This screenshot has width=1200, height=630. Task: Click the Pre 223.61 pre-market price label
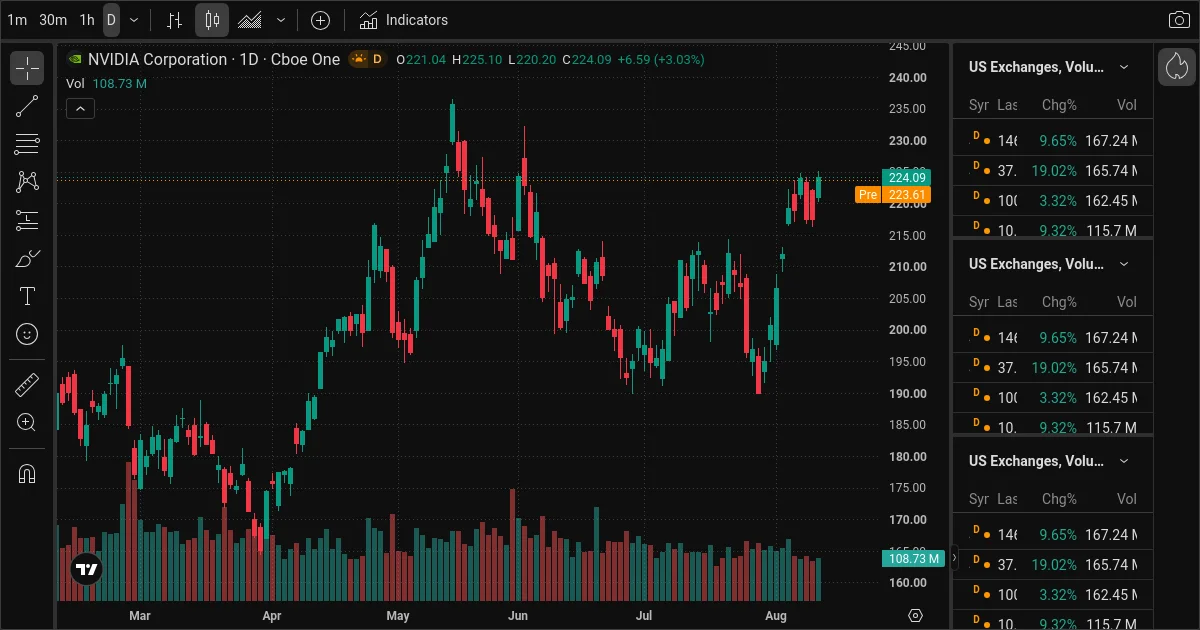pos(893,195)
